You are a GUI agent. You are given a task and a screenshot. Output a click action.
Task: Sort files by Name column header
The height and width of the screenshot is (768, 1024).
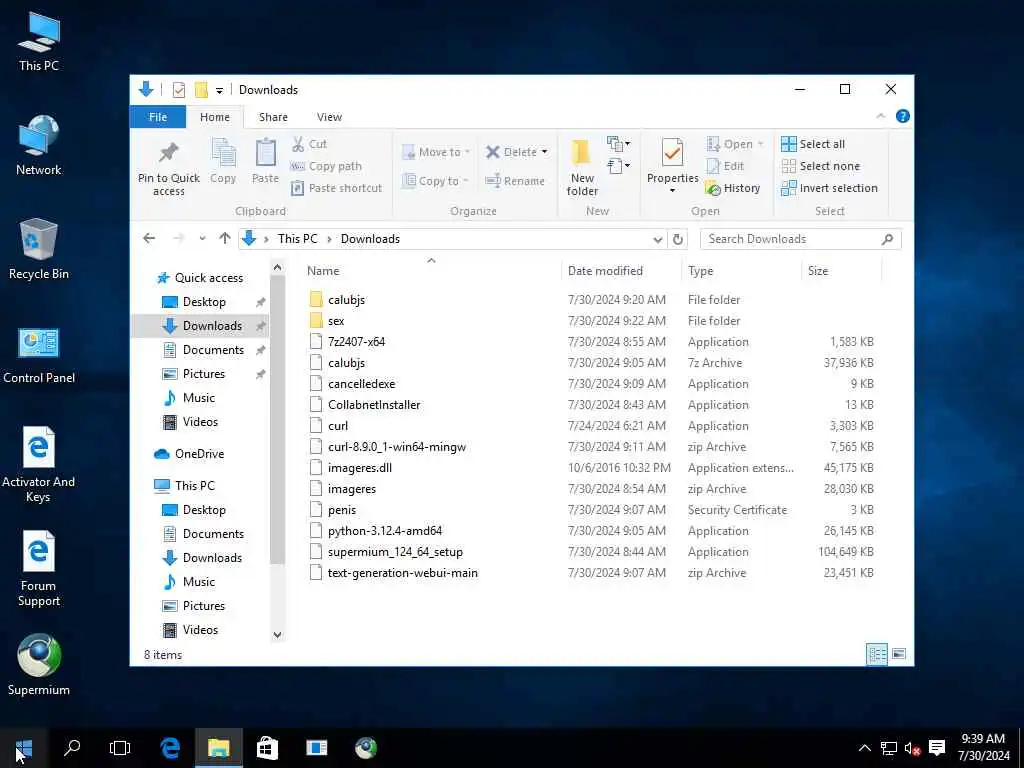click(x=323, y=270)
